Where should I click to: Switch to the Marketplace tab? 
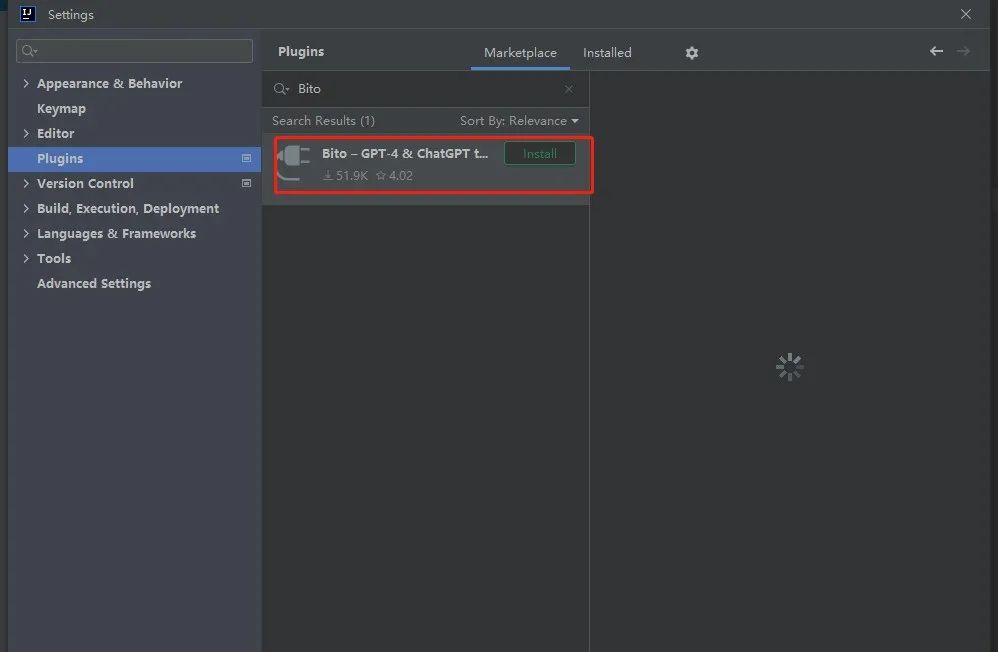[520, 53]
